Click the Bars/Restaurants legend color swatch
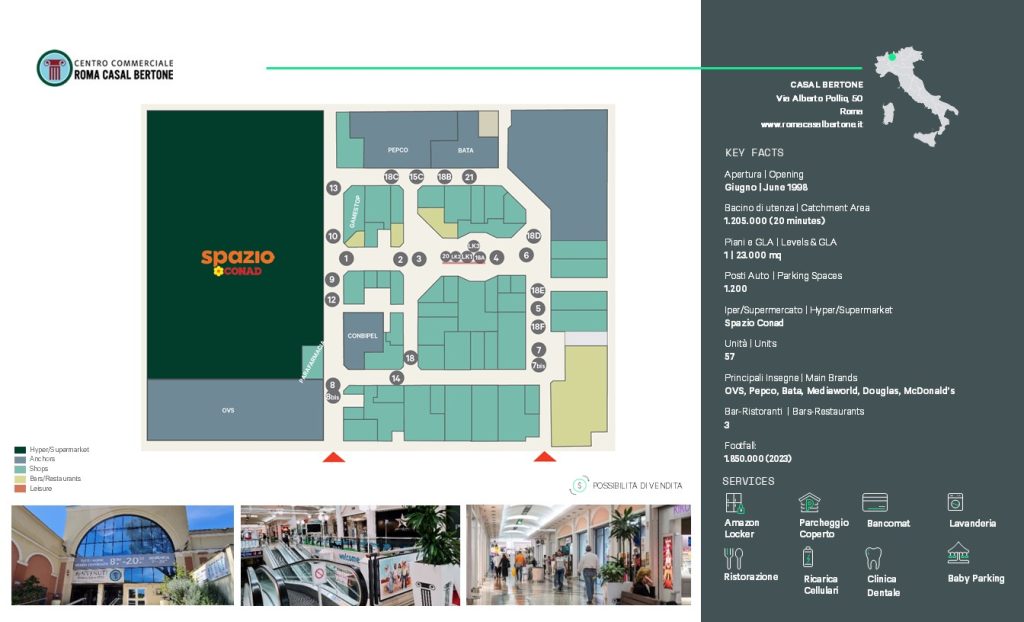This screenshot has height=622, width=1024. coord(20,478)
